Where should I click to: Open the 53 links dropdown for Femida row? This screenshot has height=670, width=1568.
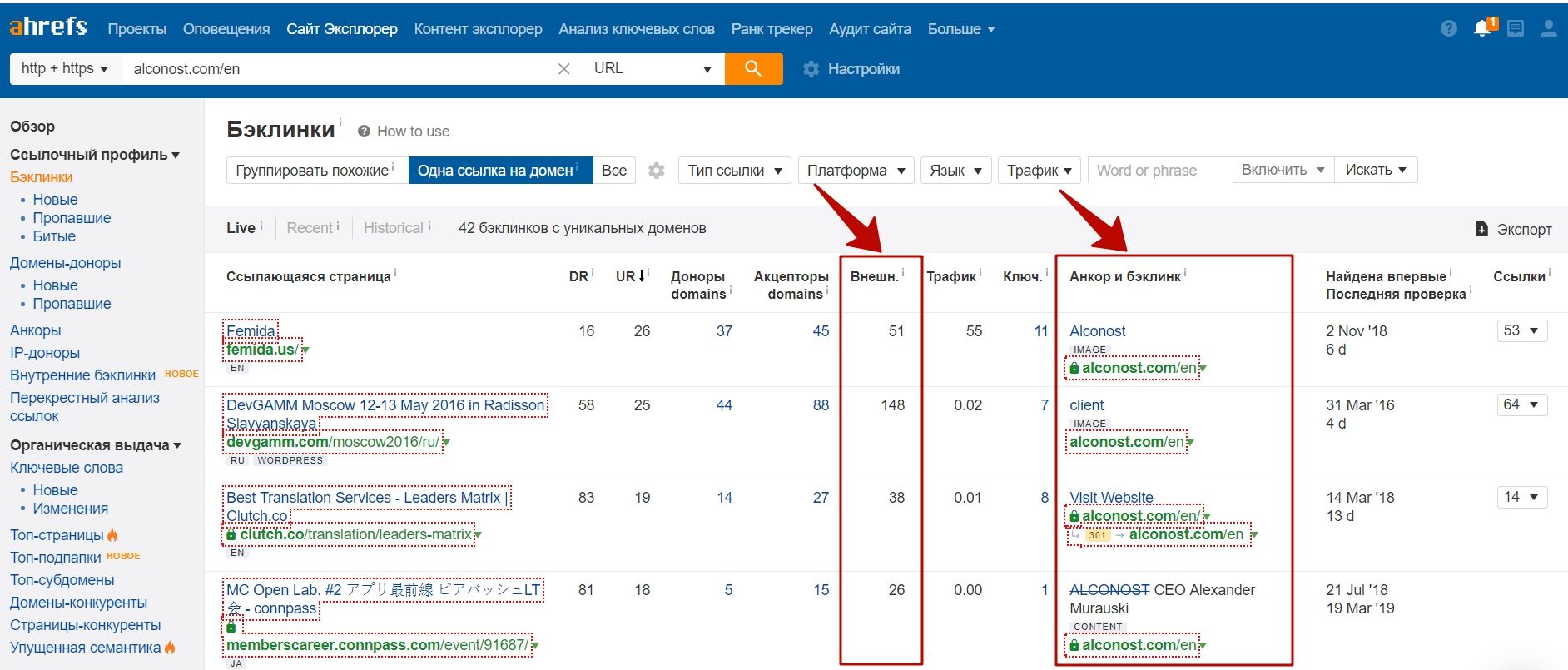(x=1522, y=330)
